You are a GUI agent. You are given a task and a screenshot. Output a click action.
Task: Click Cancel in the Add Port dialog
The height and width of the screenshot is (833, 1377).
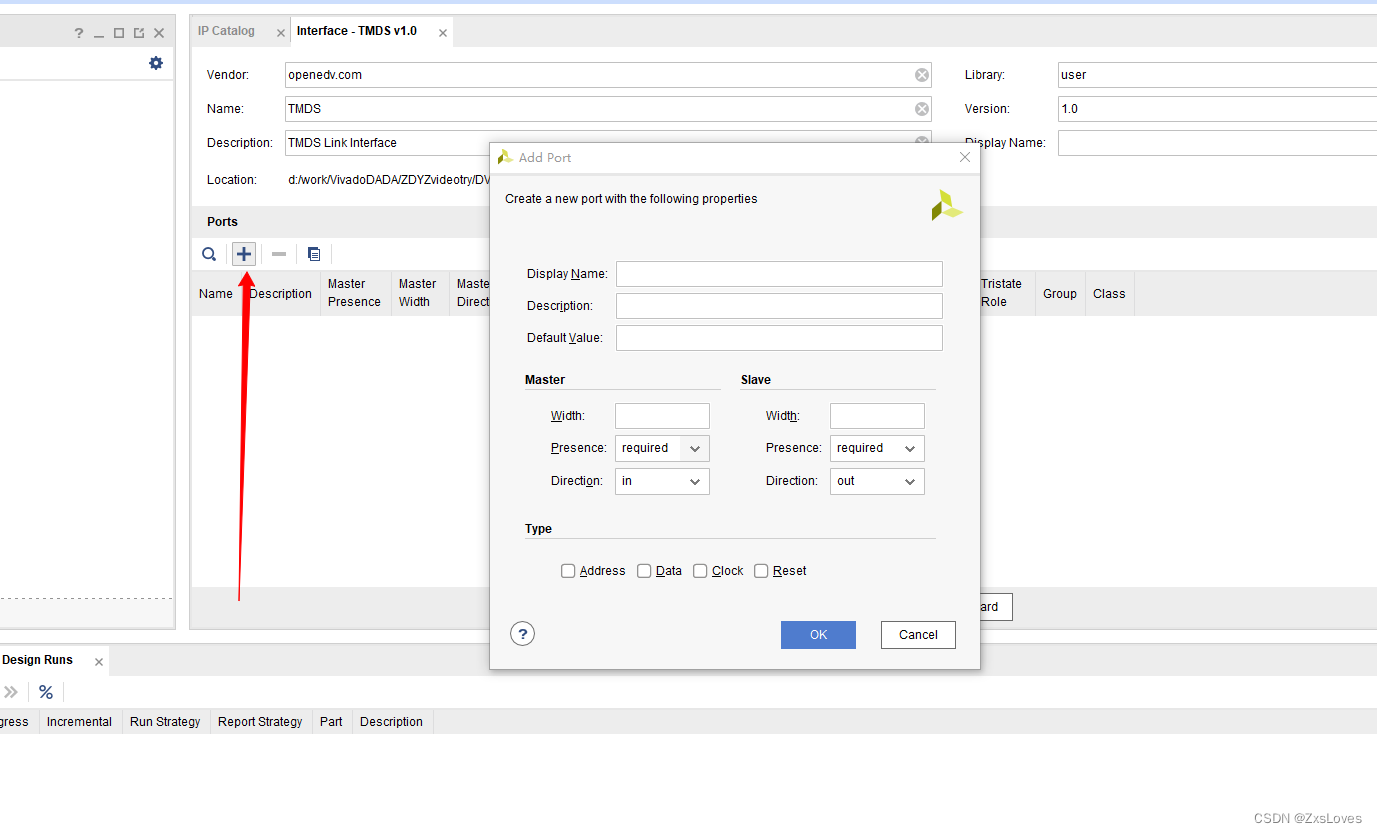[x=918, y=635]
